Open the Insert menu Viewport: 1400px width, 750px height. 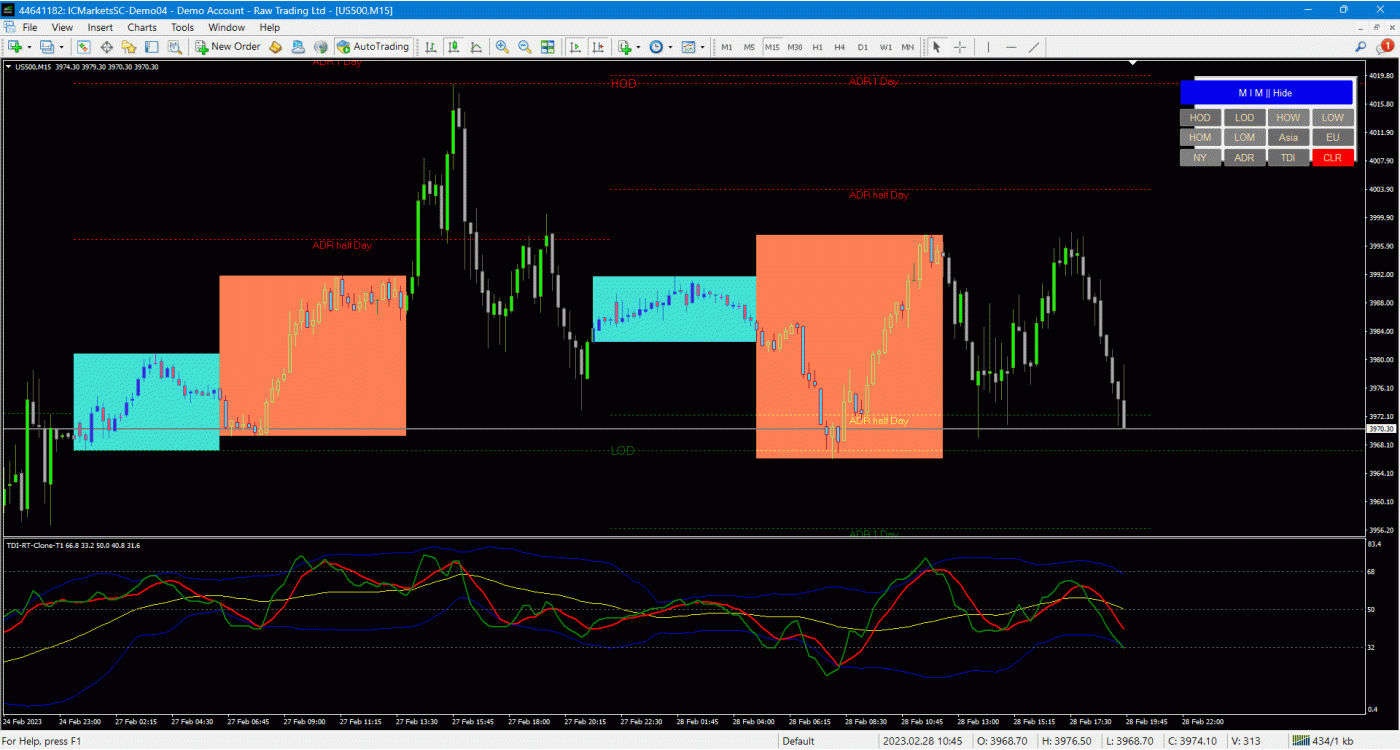click(100, 27)
